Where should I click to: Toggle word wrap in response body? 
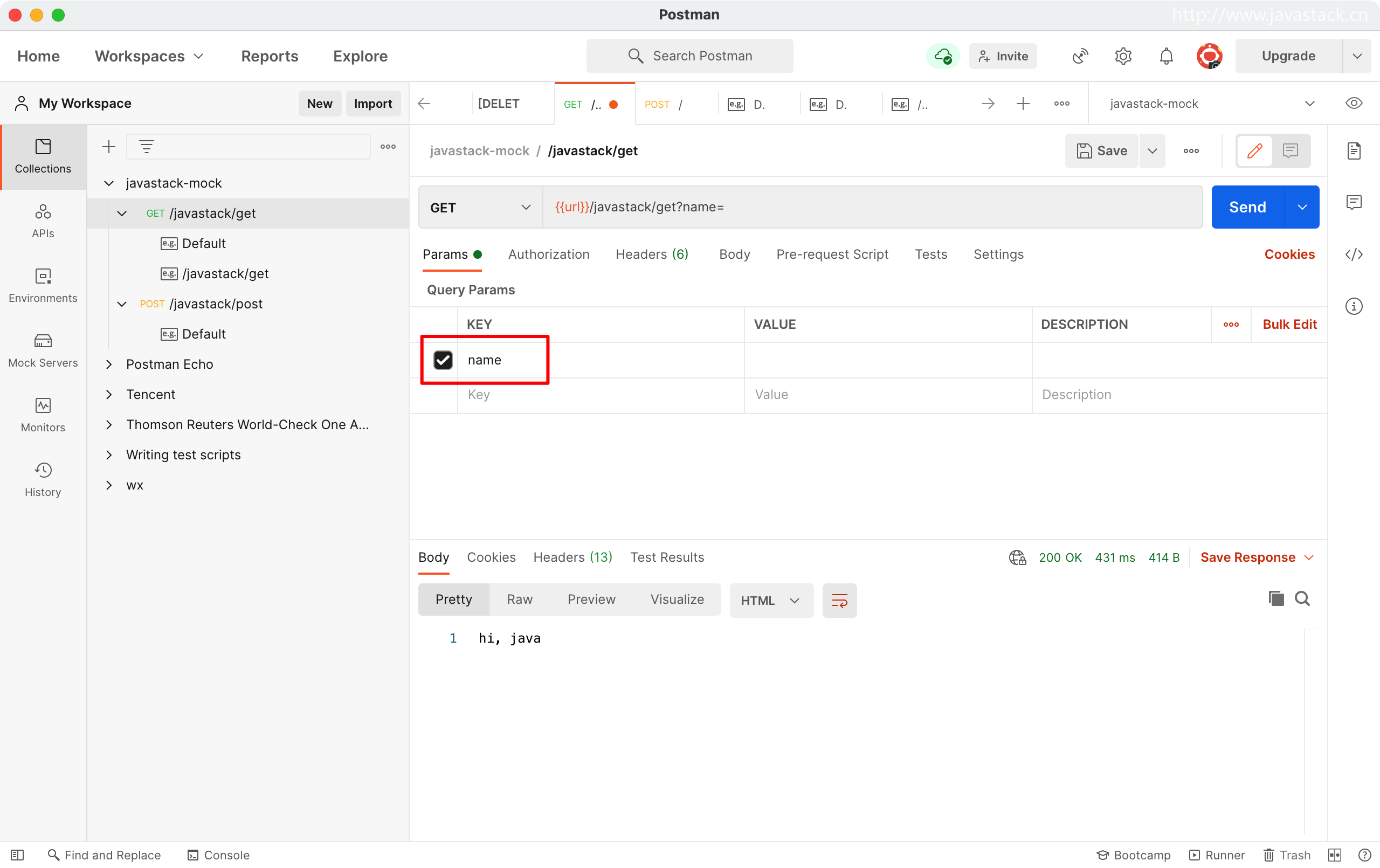pyautogui.click(x=839, y=600)
